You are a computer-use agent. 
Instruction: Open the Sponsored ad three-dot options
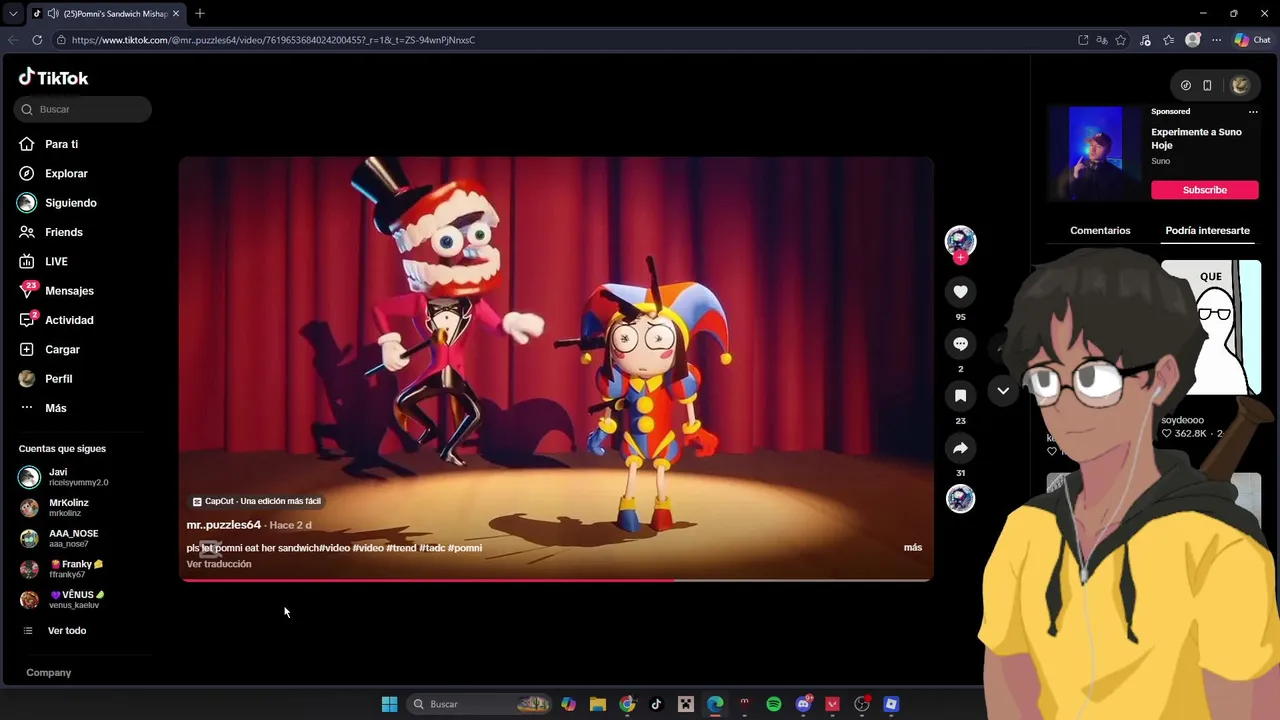tap(1253, 112)
